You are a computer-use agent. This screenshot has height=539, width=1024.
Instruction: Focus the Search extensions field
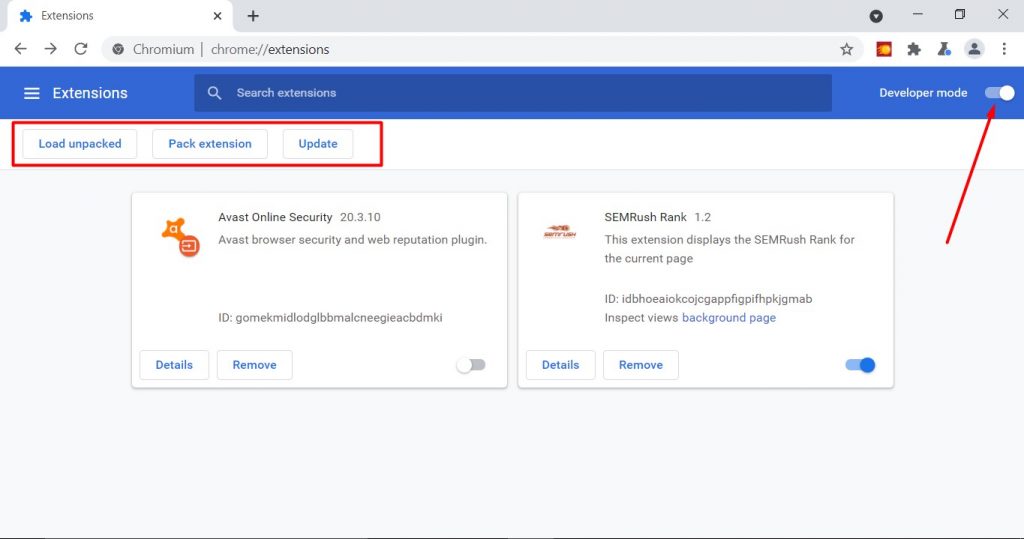click(x=513, y=93)
